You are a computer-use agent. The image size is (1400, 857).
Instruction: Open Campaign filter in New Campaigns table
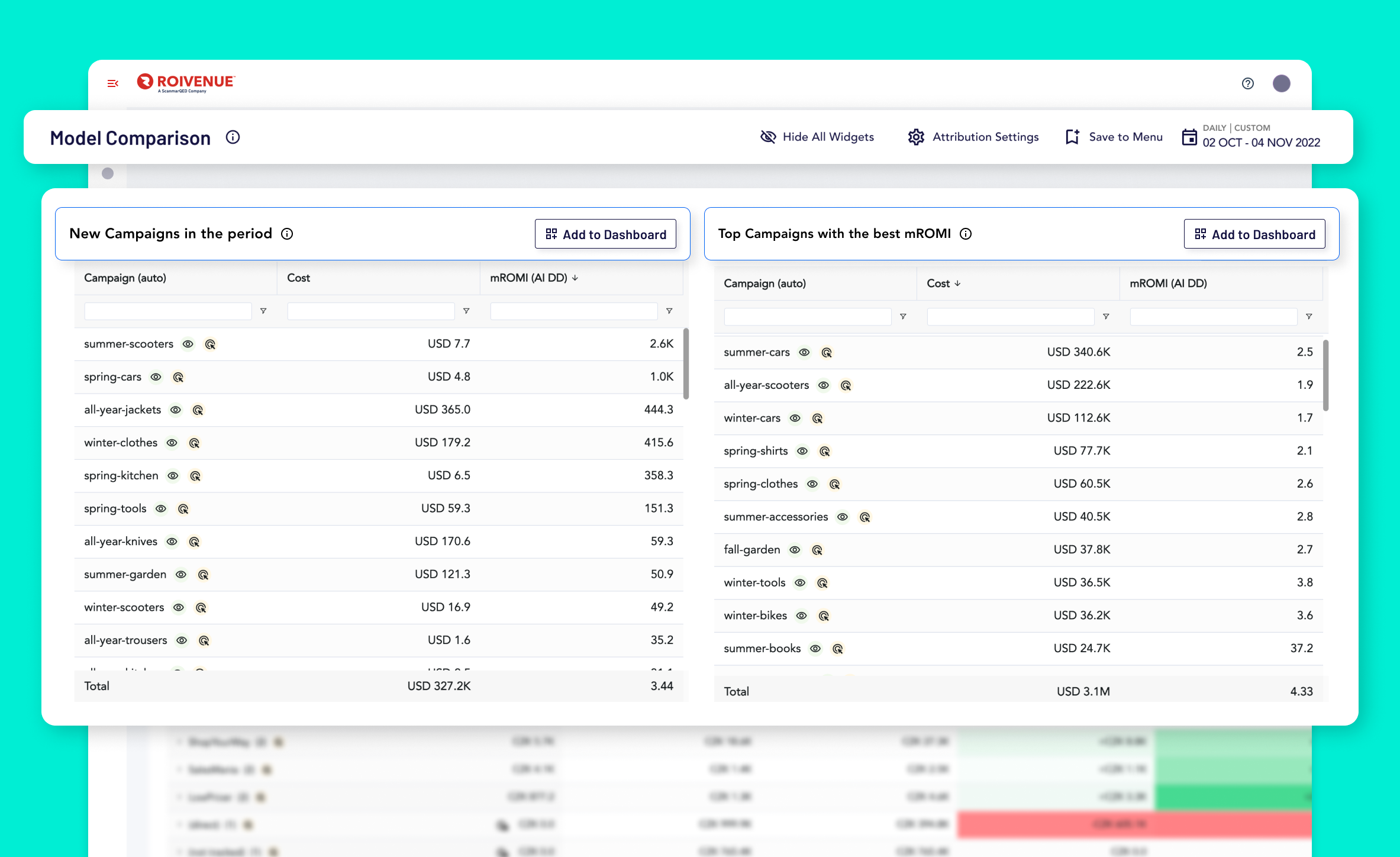pyautogui.click(x=263, y=311)
